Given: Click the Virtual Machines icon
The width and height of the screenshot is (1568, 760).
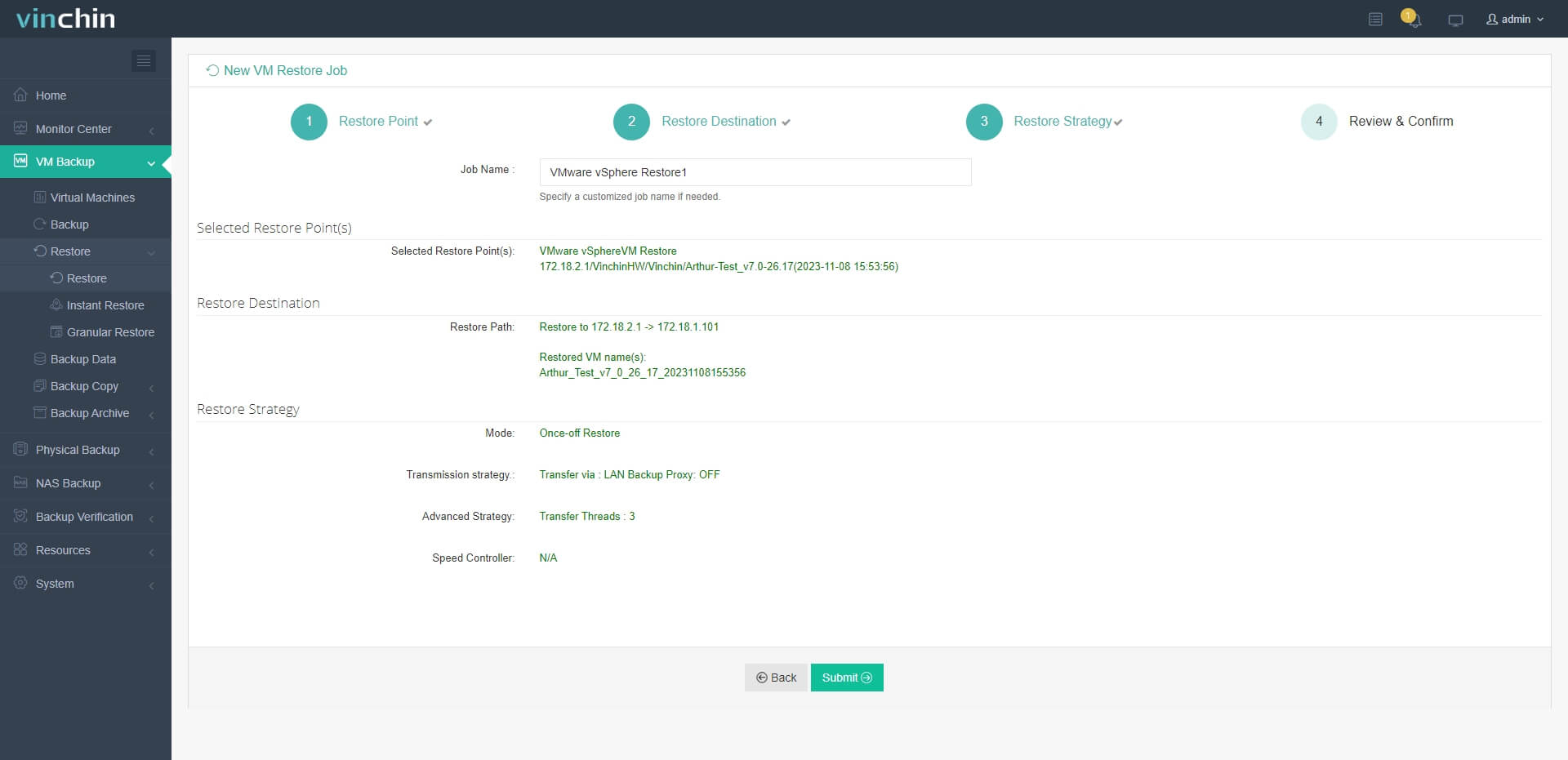Looking at the screenshot, I should (39, 197).
